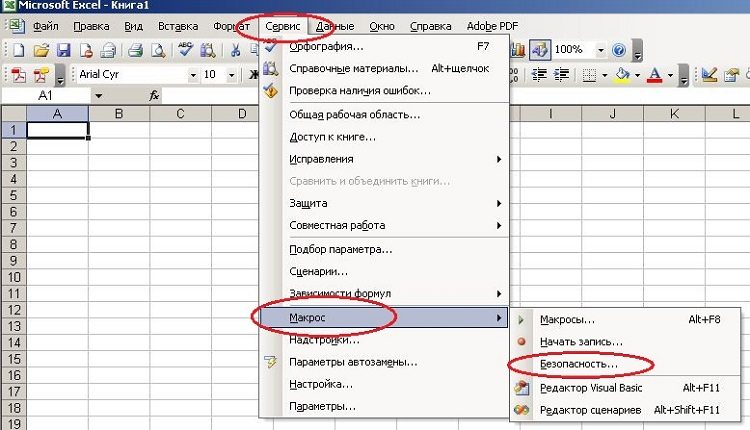
Task: Select Орфография… in the Сервис menu
Action: point(383,46)
